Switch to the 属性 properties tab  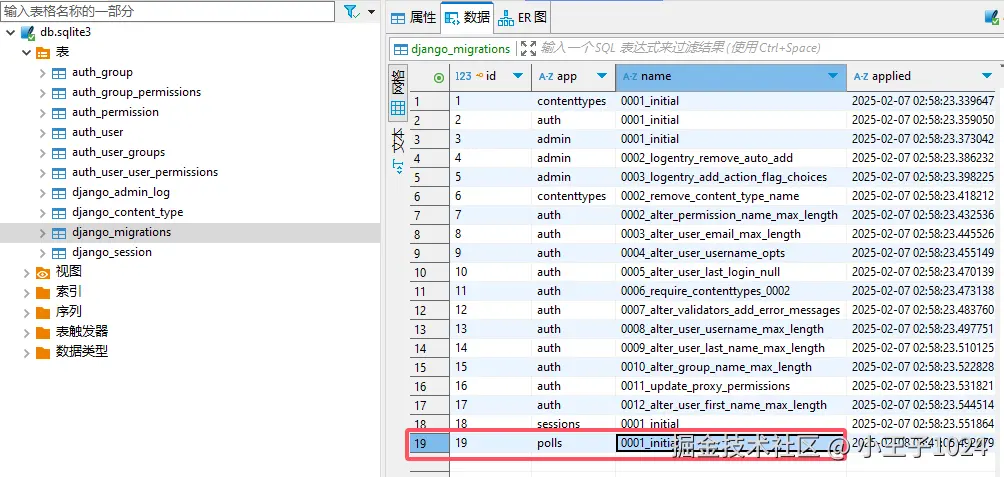pos(414,18)
